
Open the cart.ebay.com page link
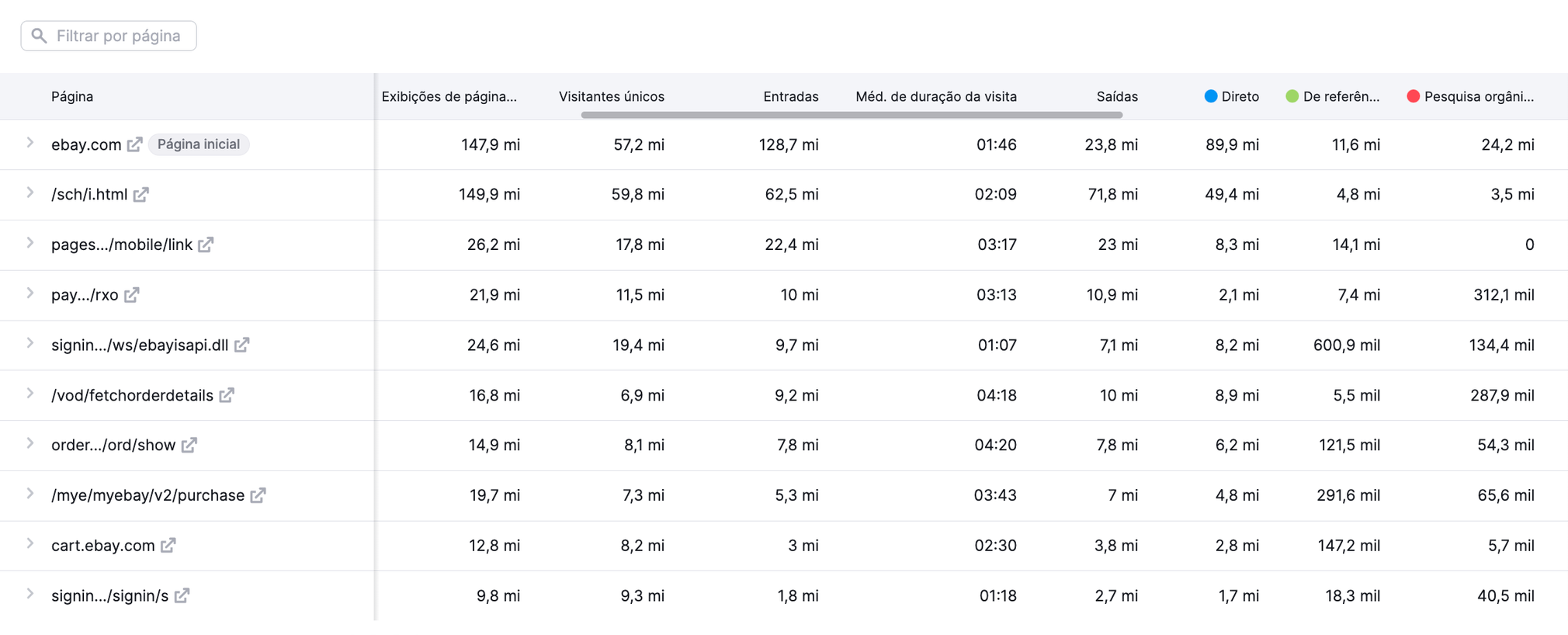point(103,546)
